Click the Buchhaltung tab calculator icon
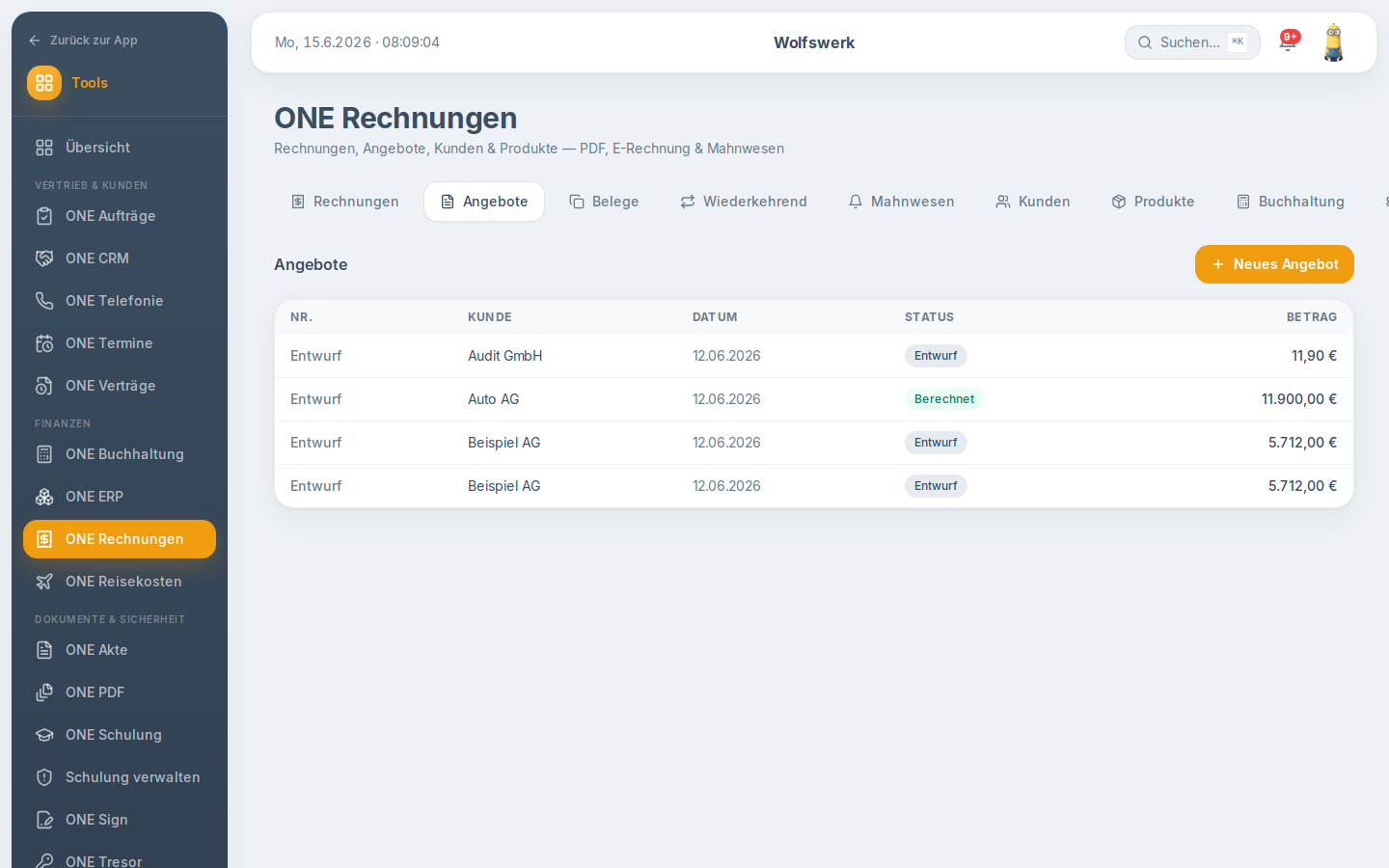Viewport: 1389px width, 868px height. [1243, 202]
